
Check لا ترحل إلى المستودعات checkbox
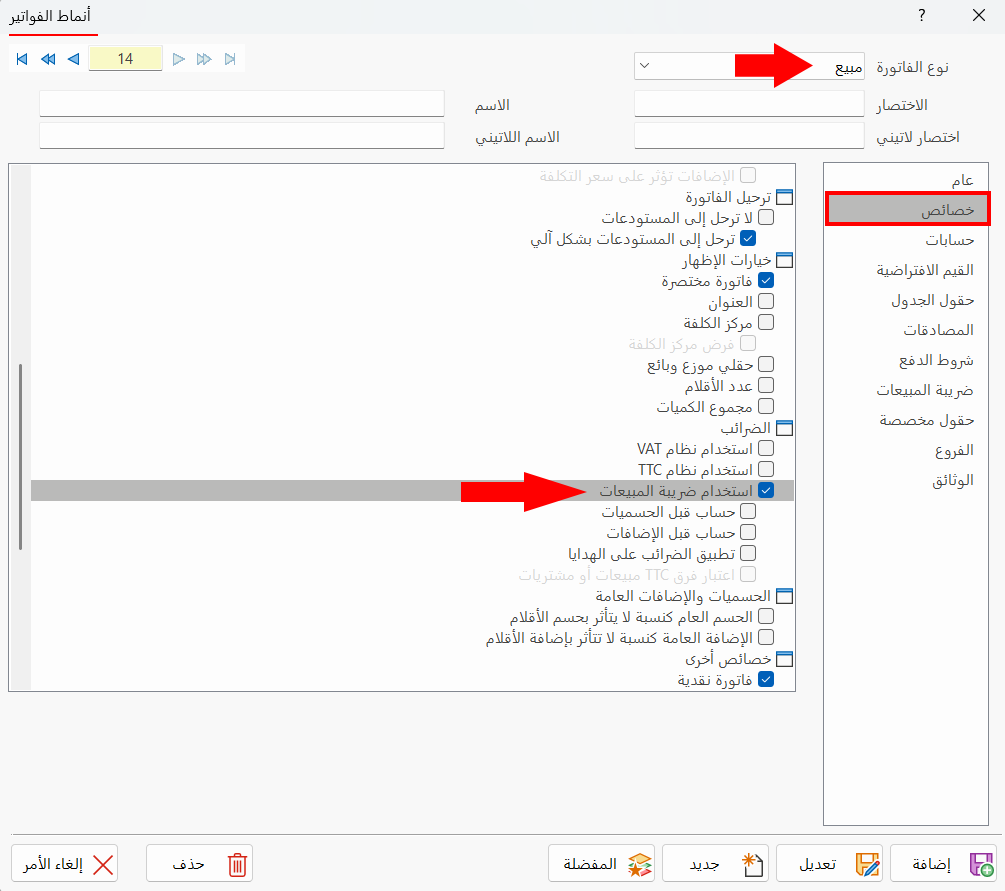click(x=766, y=217)
